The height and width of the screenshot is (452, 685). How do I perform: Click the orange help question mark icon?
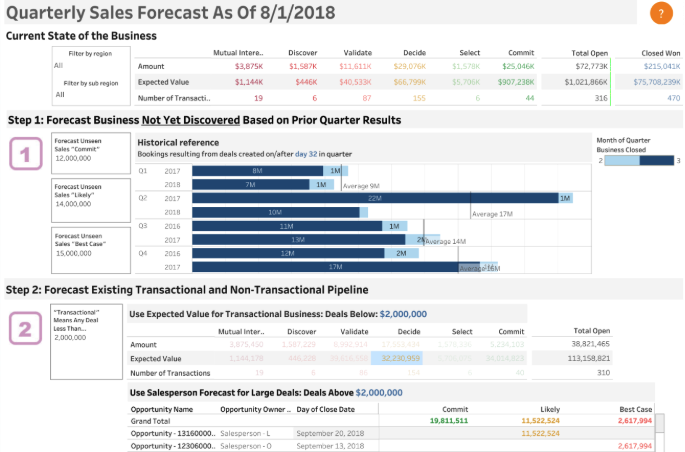point(661,13)
